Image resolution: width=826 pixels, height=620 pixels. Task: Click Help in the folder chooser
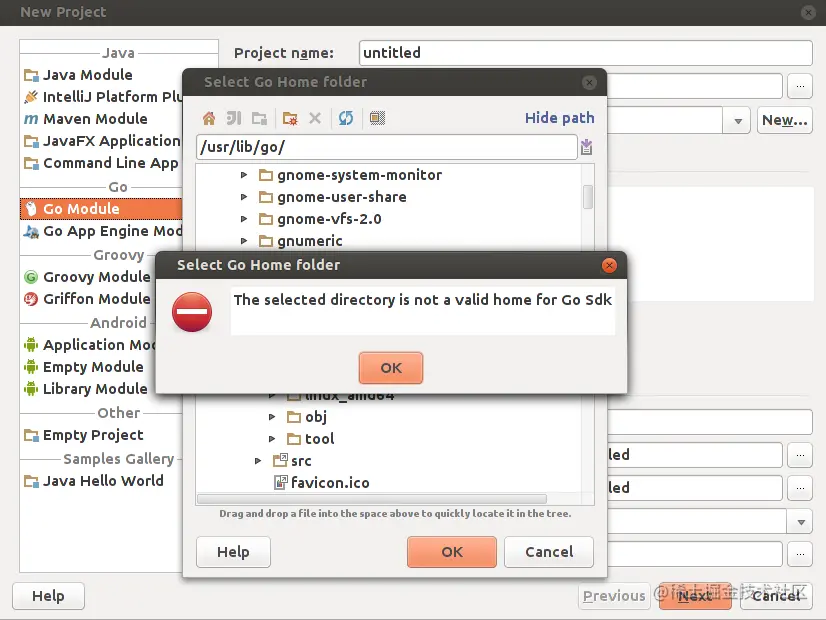tap(233, 552)
